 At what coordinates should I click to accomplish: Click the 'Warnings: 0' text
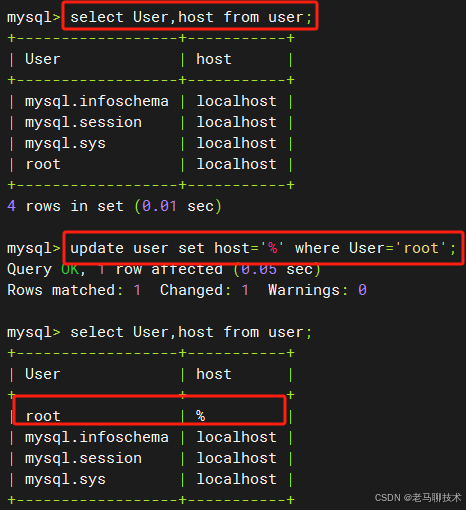pyautogui.click(x=317, y=290)
